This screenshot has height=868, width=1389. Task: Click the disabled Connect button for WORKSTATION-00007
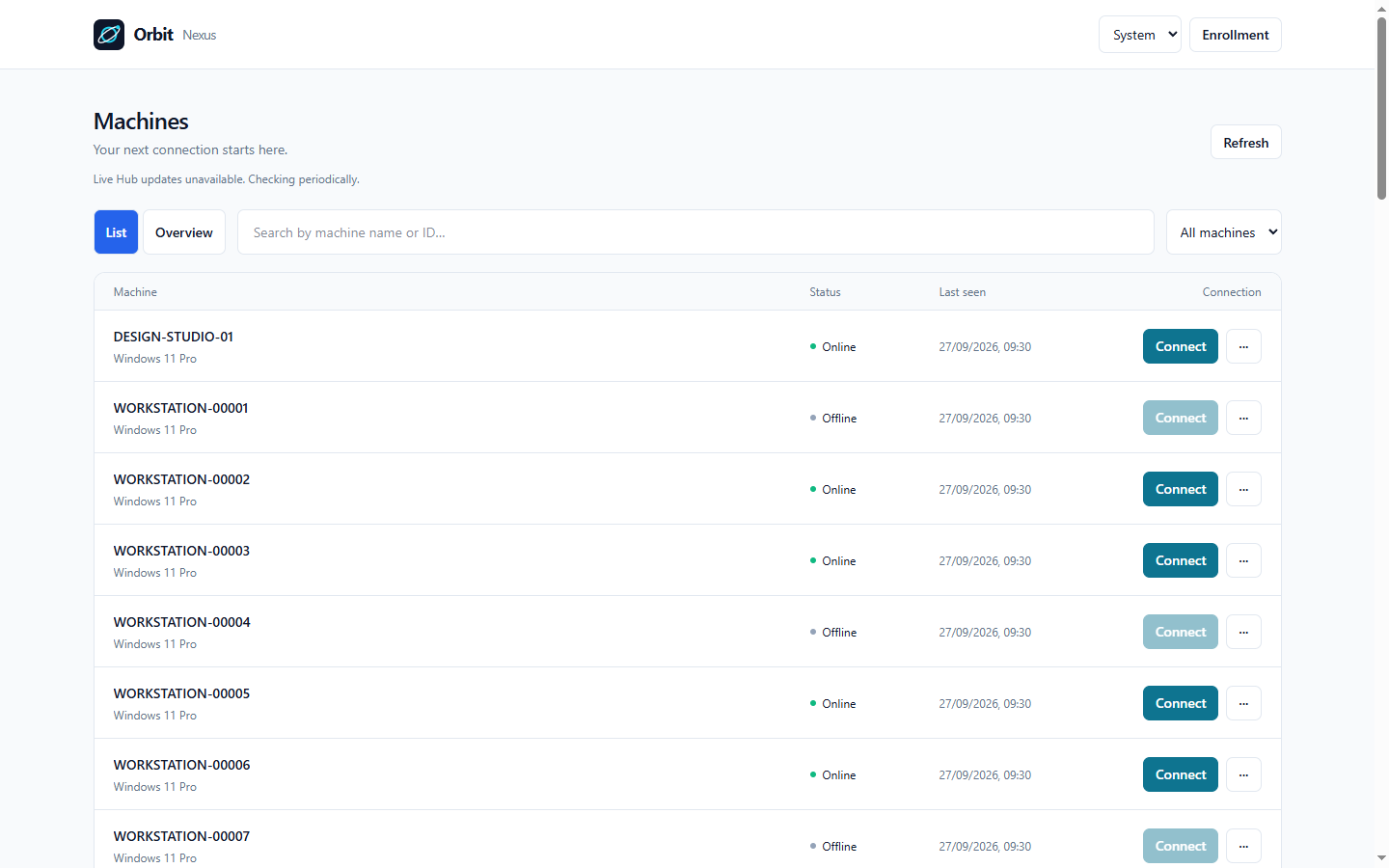[1181, 846]
